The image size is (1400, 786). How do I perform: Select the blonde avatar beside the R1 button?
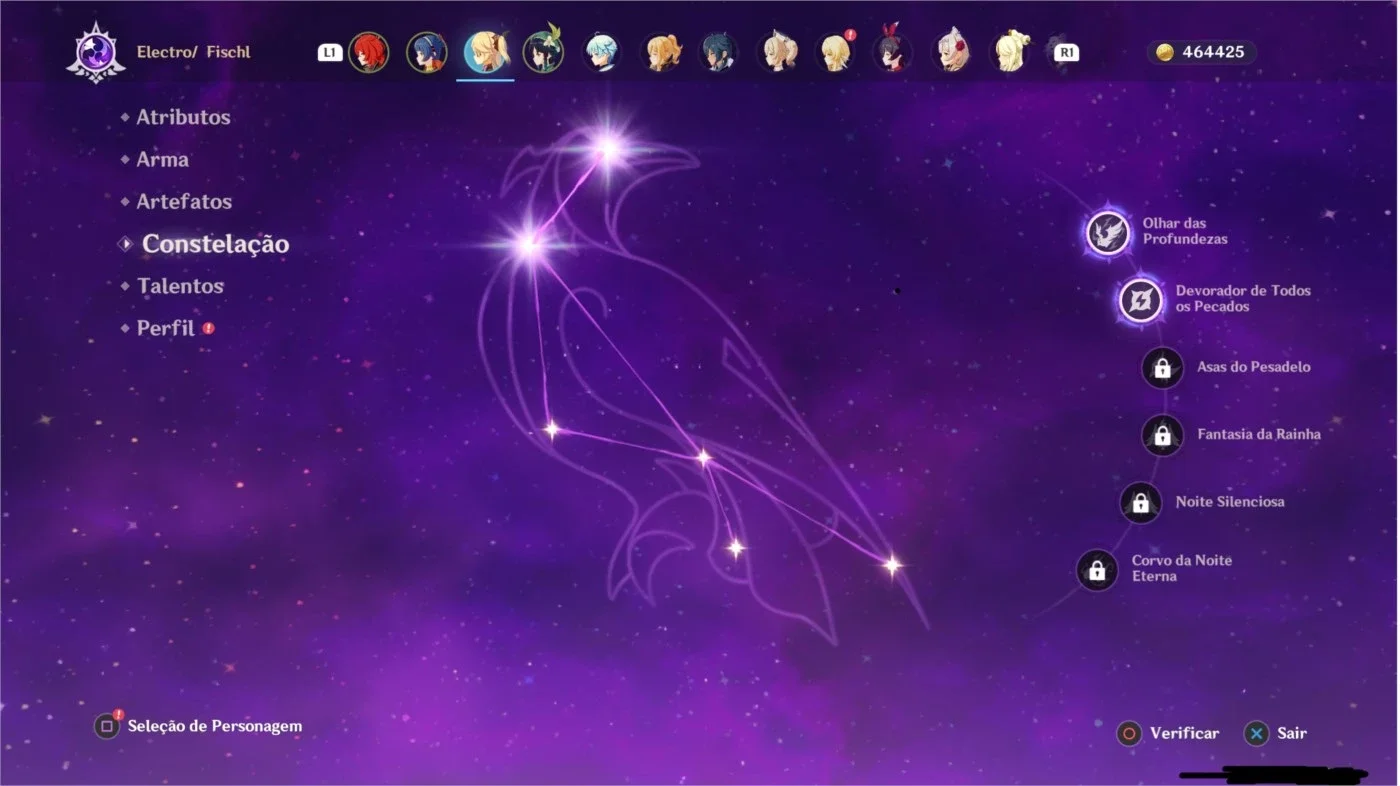1011,52
